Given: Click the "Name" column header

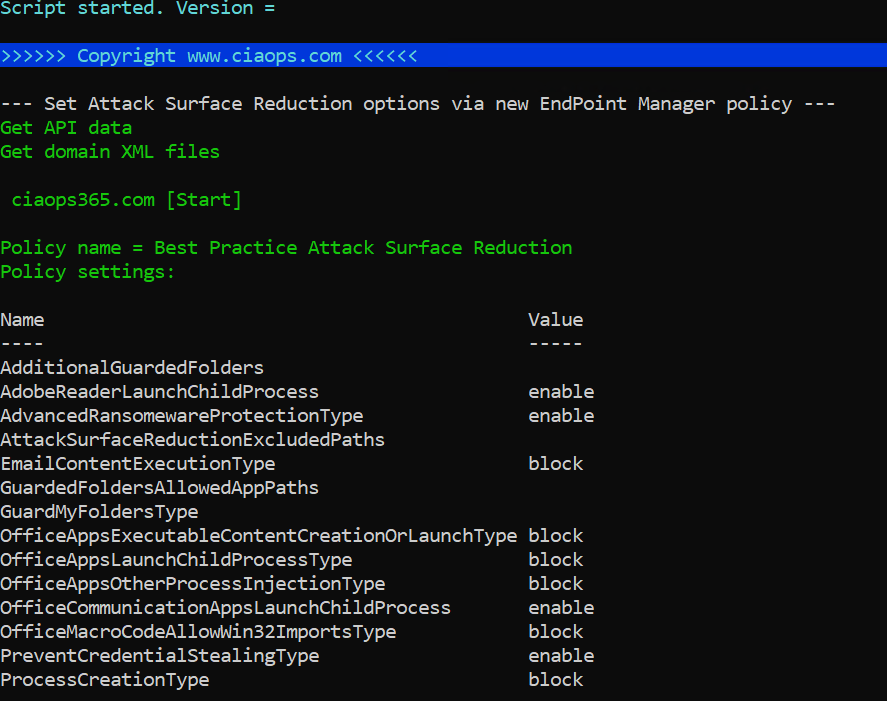Looking at the screenshot, I should coord(22,320).
